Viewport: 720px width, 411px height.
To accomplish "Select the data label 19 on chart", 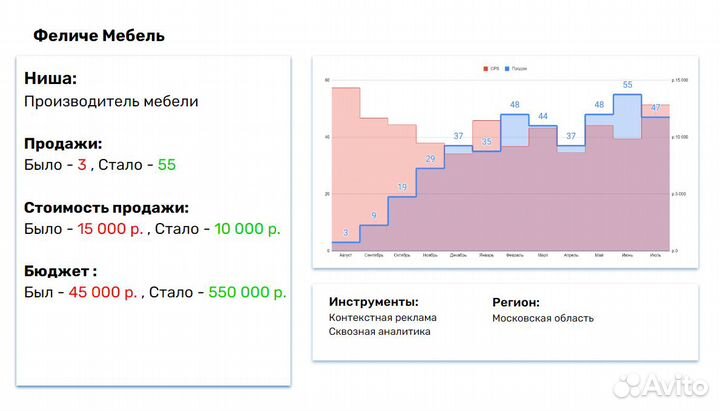I will pos(402,187).
